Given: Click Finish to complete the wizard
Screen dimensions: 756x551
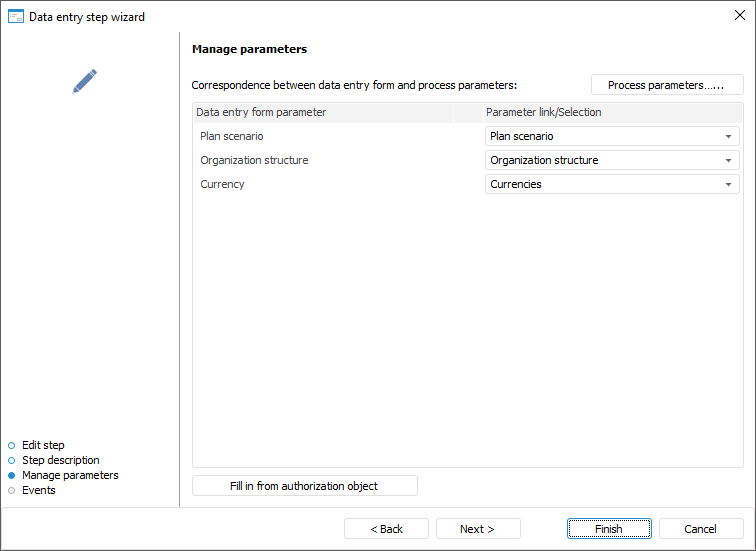Looking at the screenshot, I should tap(609, 529).
